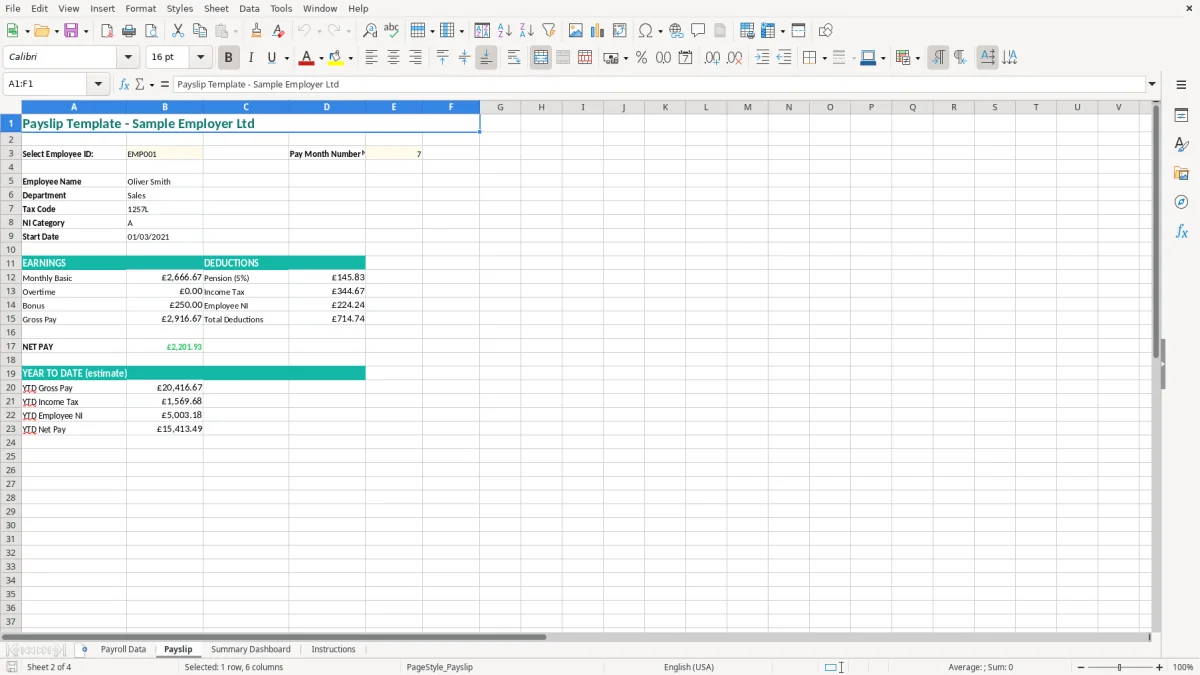Click the zoom slider in status bar

point(1119,667)
